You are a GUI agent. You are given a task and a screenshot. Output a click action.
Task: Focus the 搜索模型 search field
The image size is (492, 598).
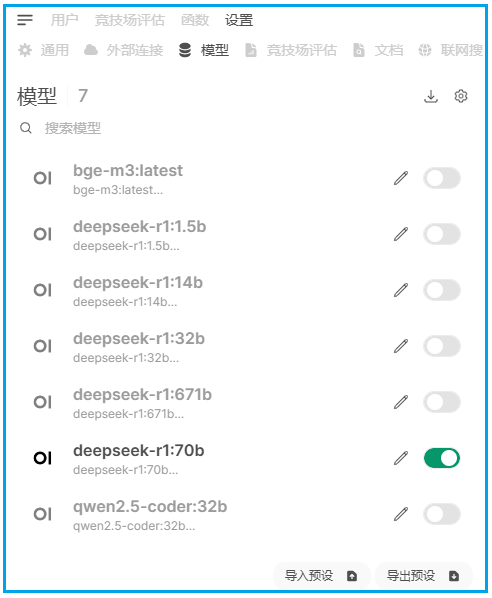coord(244,128)
